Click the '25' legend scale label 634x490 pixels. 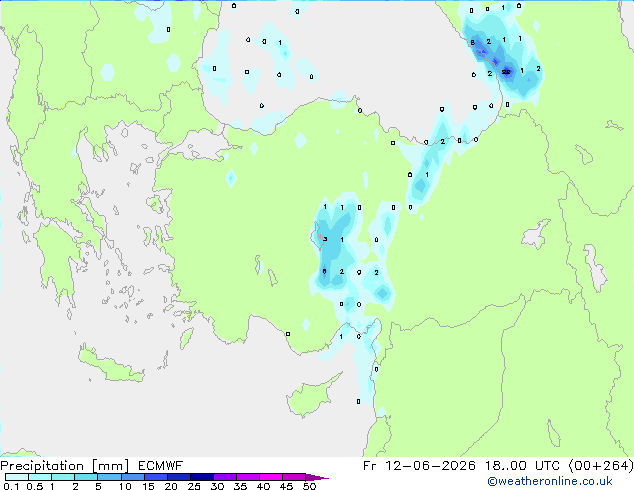[x=194, y=486]
